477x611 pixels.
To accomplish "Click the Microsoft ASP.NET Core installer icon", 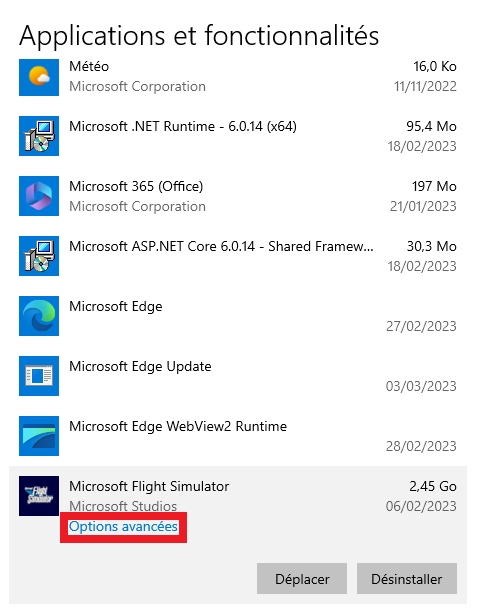I will (x=39, y=256).
